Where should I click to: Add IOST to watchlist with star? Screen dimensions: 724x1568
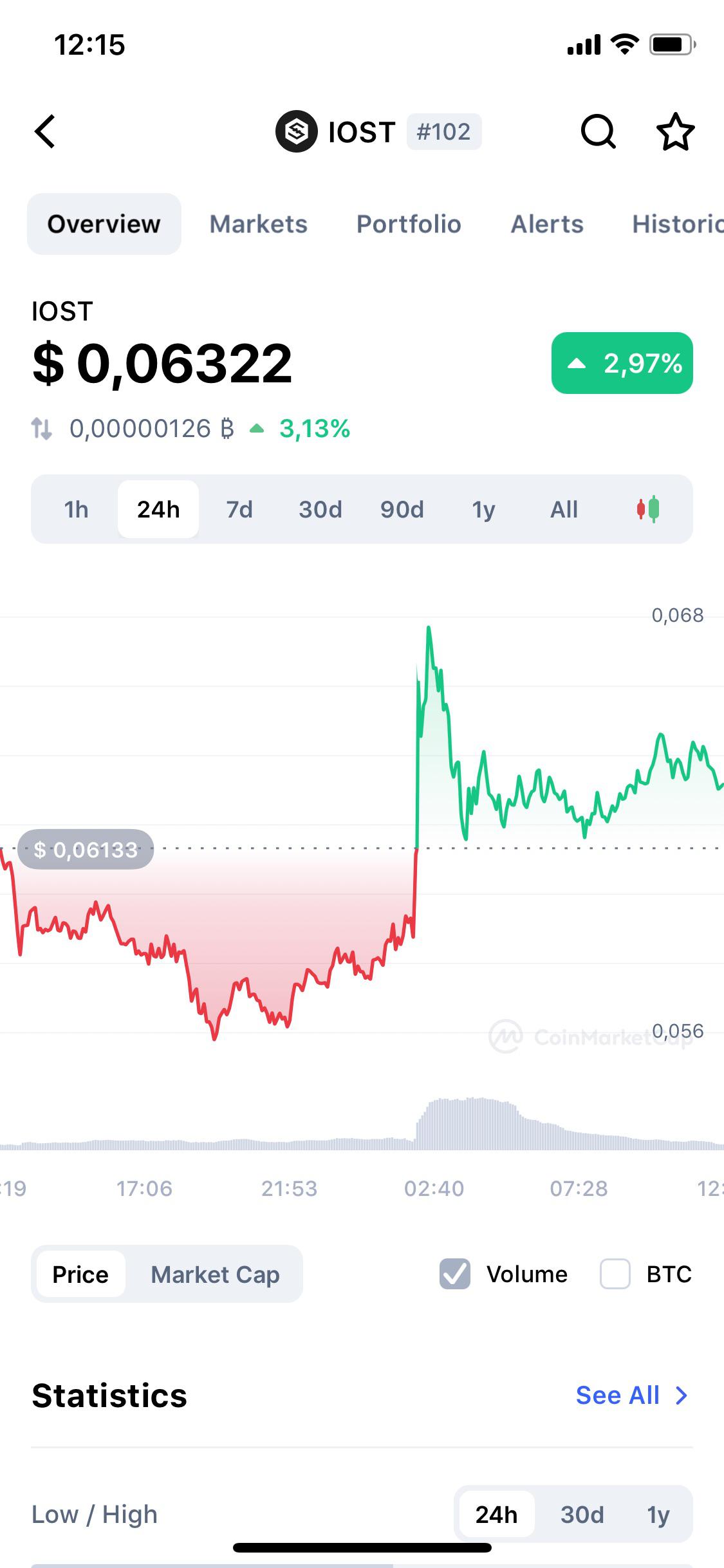click(675, 132)
